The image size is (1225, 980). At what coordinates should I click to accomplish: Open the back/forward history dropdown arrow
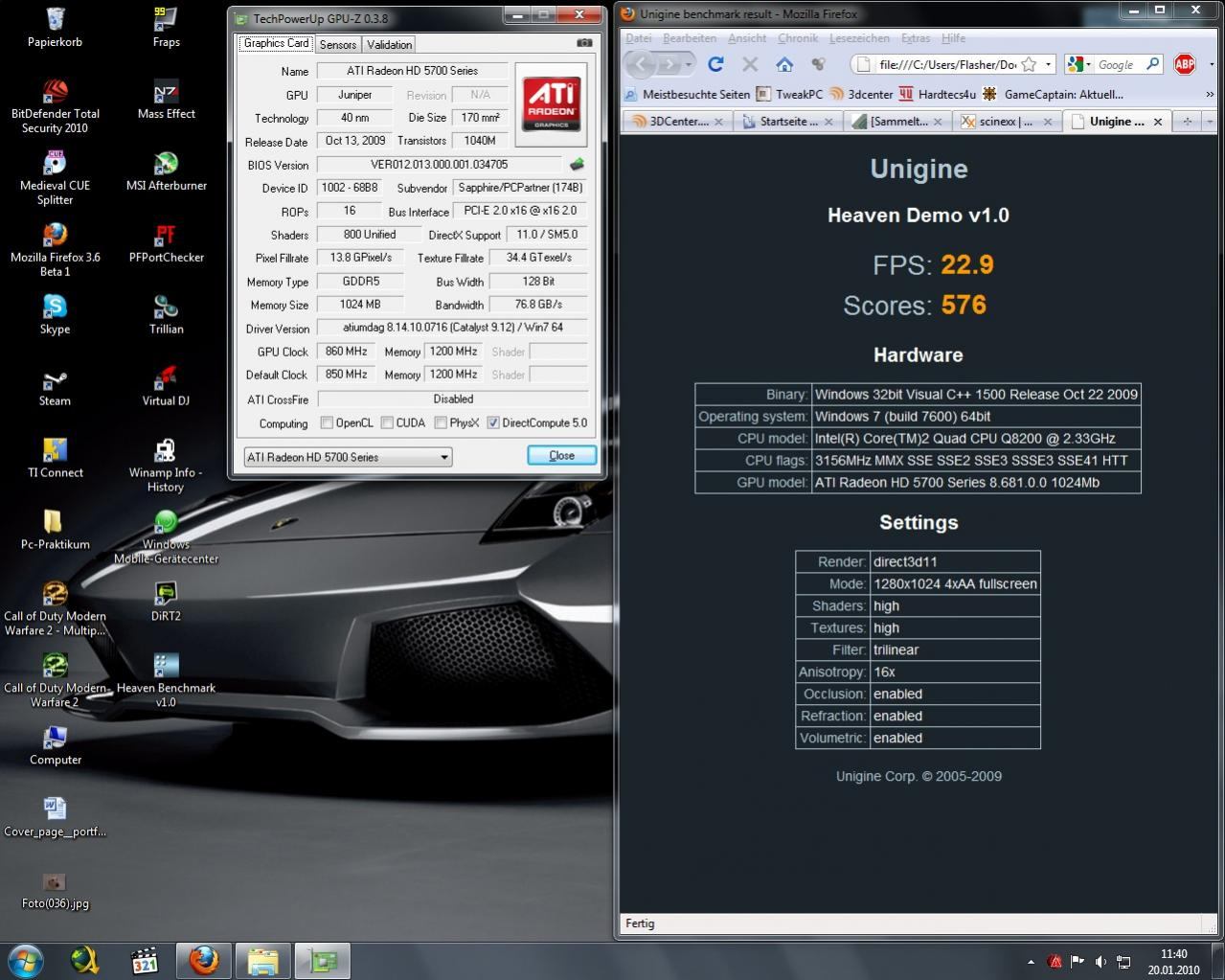[x=689, y=64]
